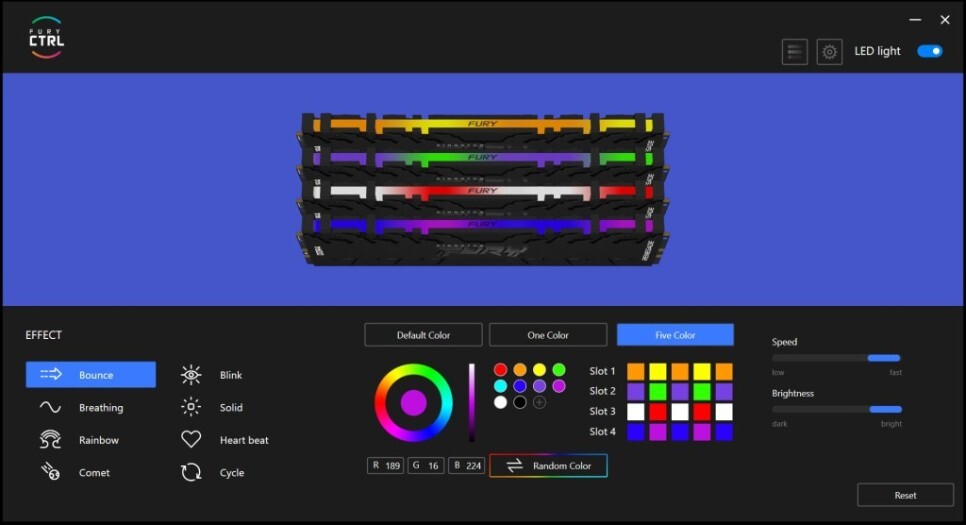966x525 pixels.
Task: Click the Slot 1 label
Action: [x=602, y=371]
